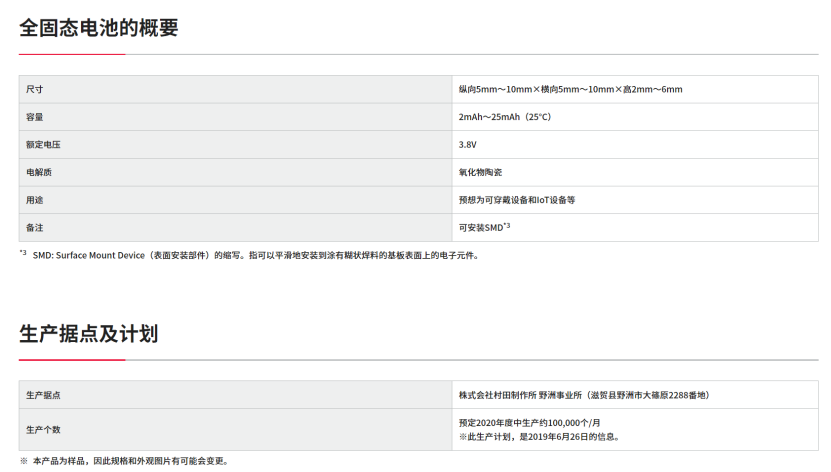
Task: Click the 备注 row label
Action: [x=35, y=228]
